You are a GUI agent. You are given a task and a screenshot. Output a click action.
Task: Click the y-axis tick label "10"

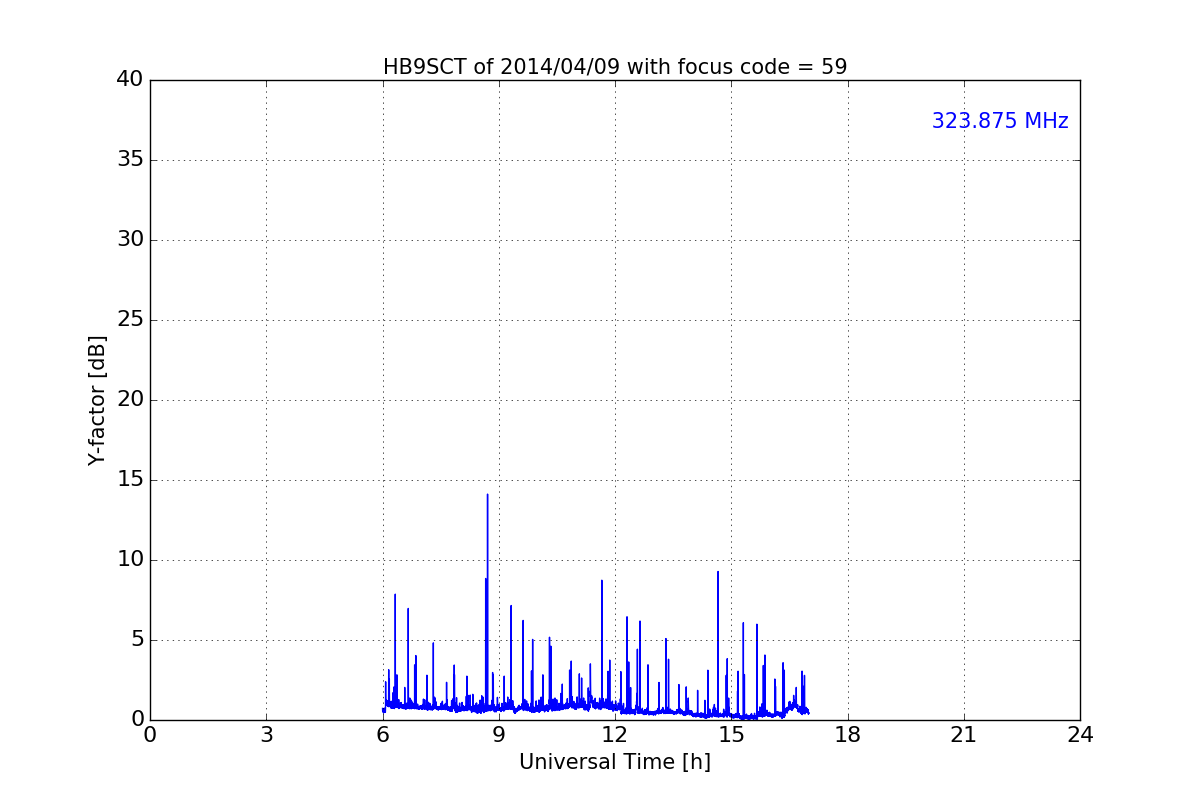(130, 560)
